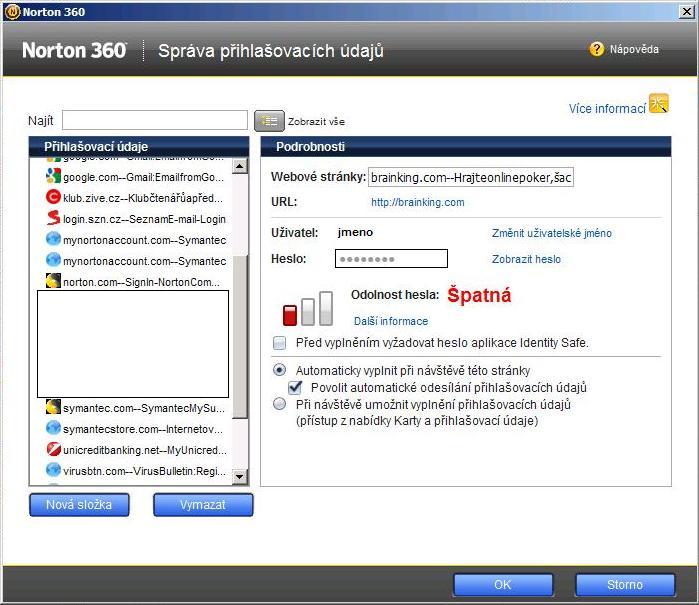
Task: Open the http://brainking.com URL link
Action: [x=418, y=202]
